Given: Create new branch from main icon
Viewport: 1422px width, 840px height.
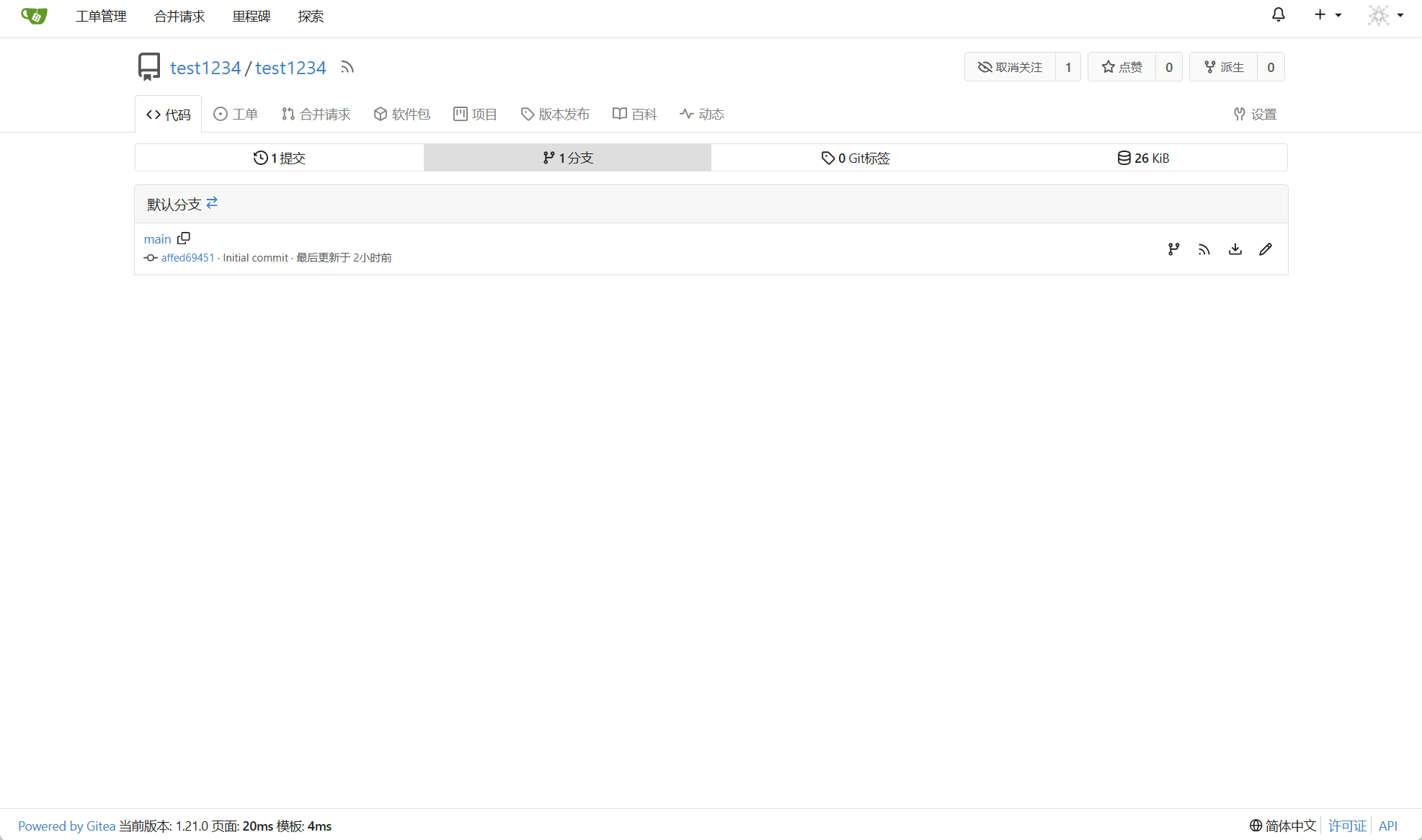Looking at the screenshot, I should (1173, 249).
